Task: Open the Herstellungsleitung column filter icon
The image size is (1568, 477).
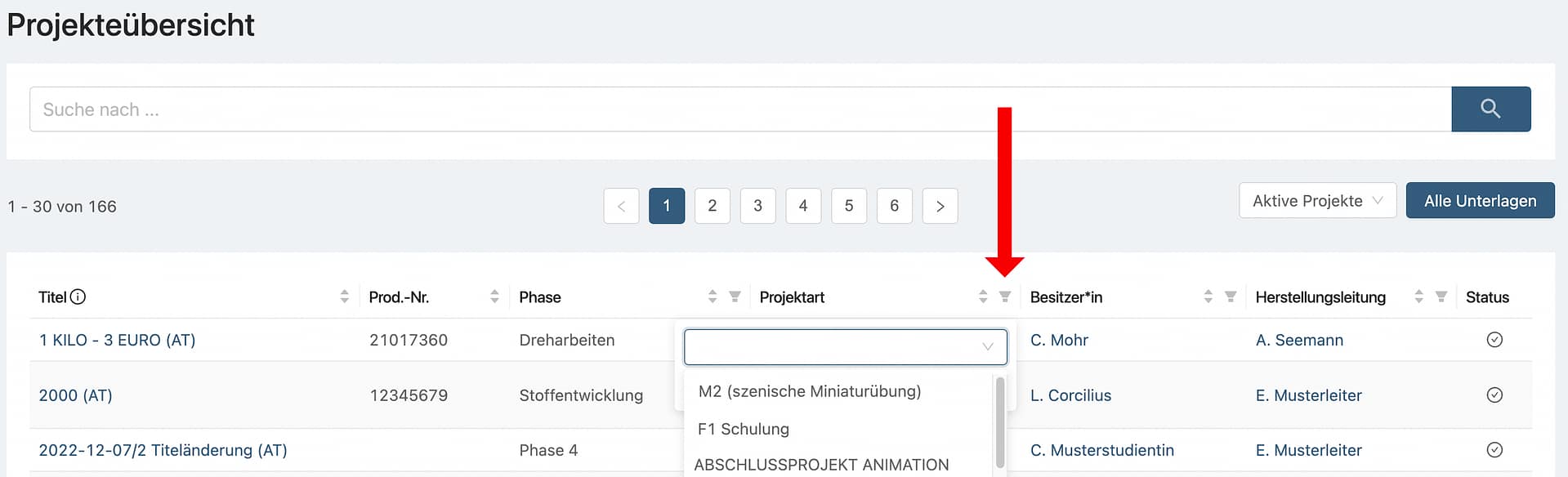Action: click(1441, 296)
